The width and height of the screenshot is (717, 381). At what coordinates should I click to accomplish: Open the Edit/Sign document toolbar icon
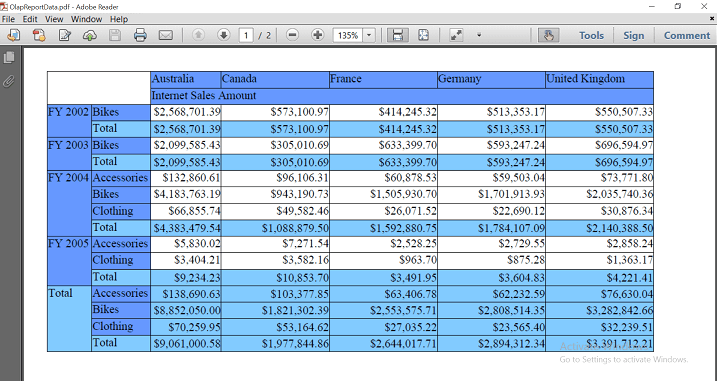[x=64, y=35]
